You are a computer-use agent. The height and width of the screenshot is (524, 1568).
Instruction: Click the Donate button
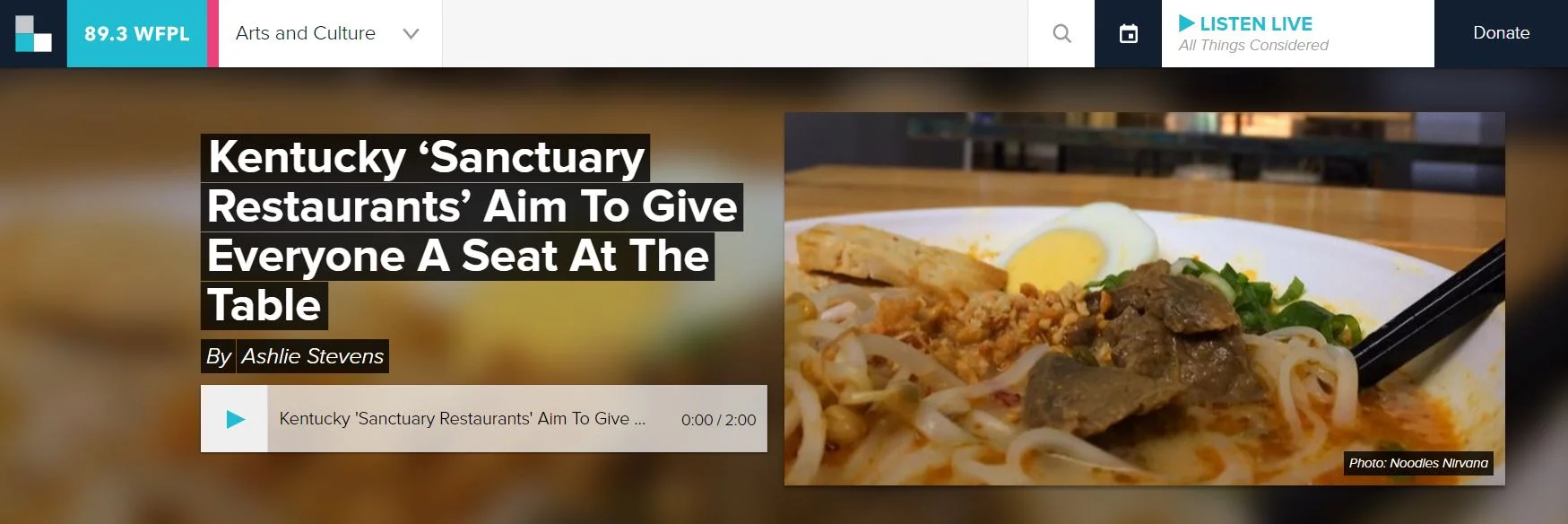[x=1502, y=33]
